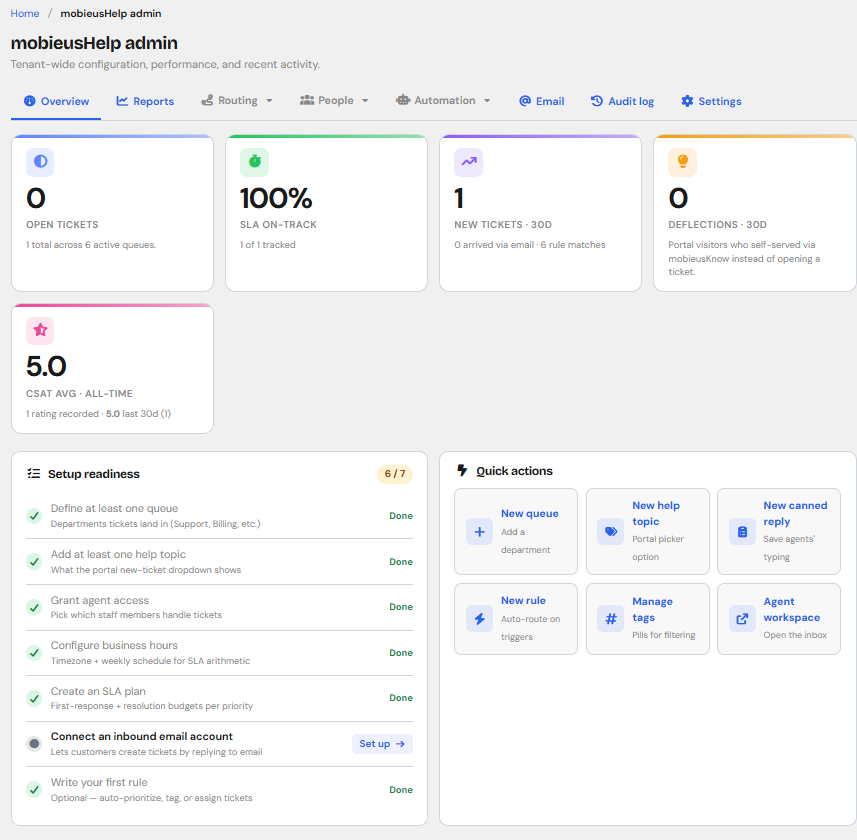Click the SLA On-Track stat card

click(326, 213)
